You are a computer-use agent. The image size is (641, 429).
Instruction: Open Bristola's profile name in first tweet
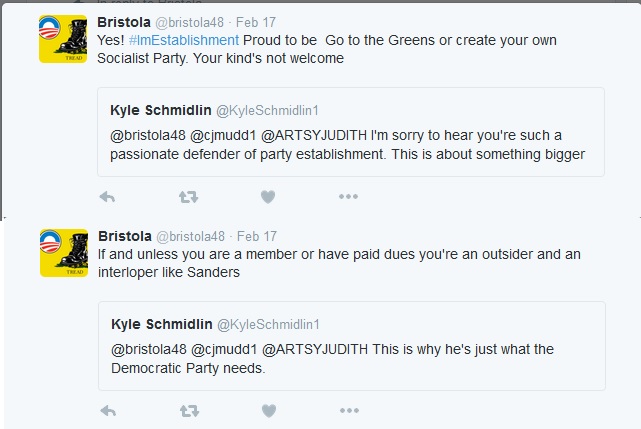coord(123,21)
